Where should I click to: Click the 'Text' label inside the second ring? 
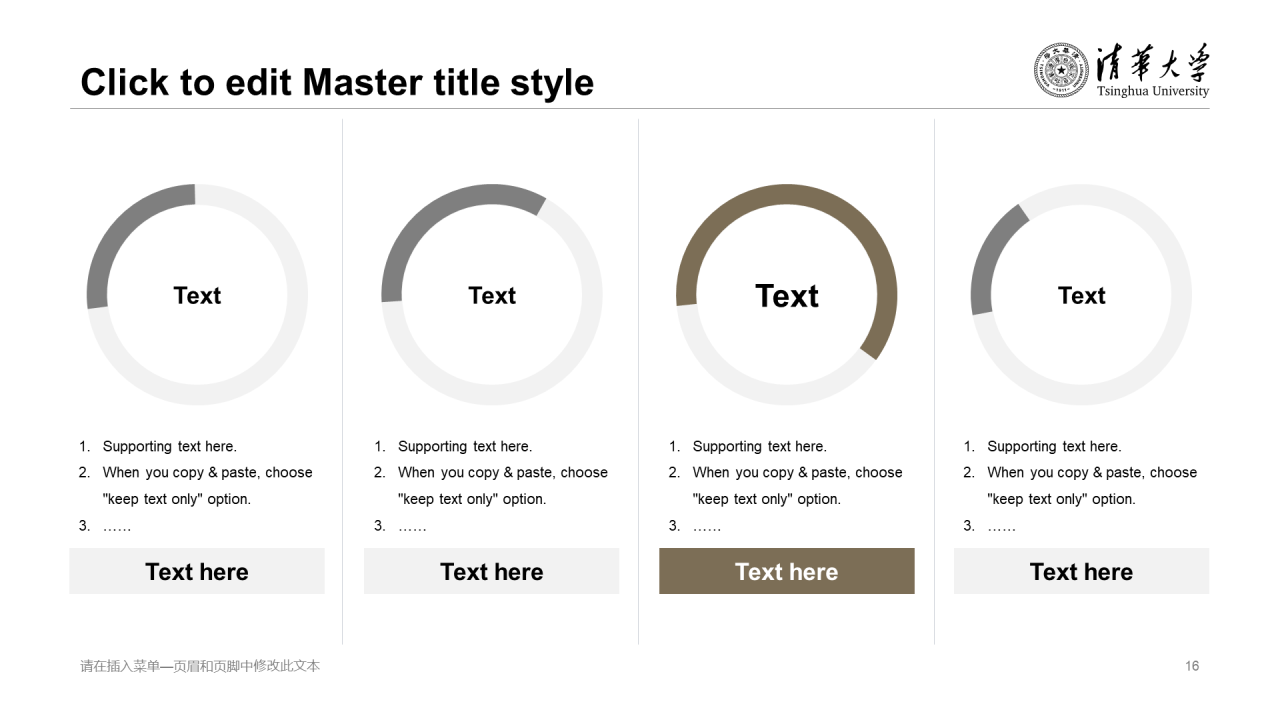click(x=492, y=296)
